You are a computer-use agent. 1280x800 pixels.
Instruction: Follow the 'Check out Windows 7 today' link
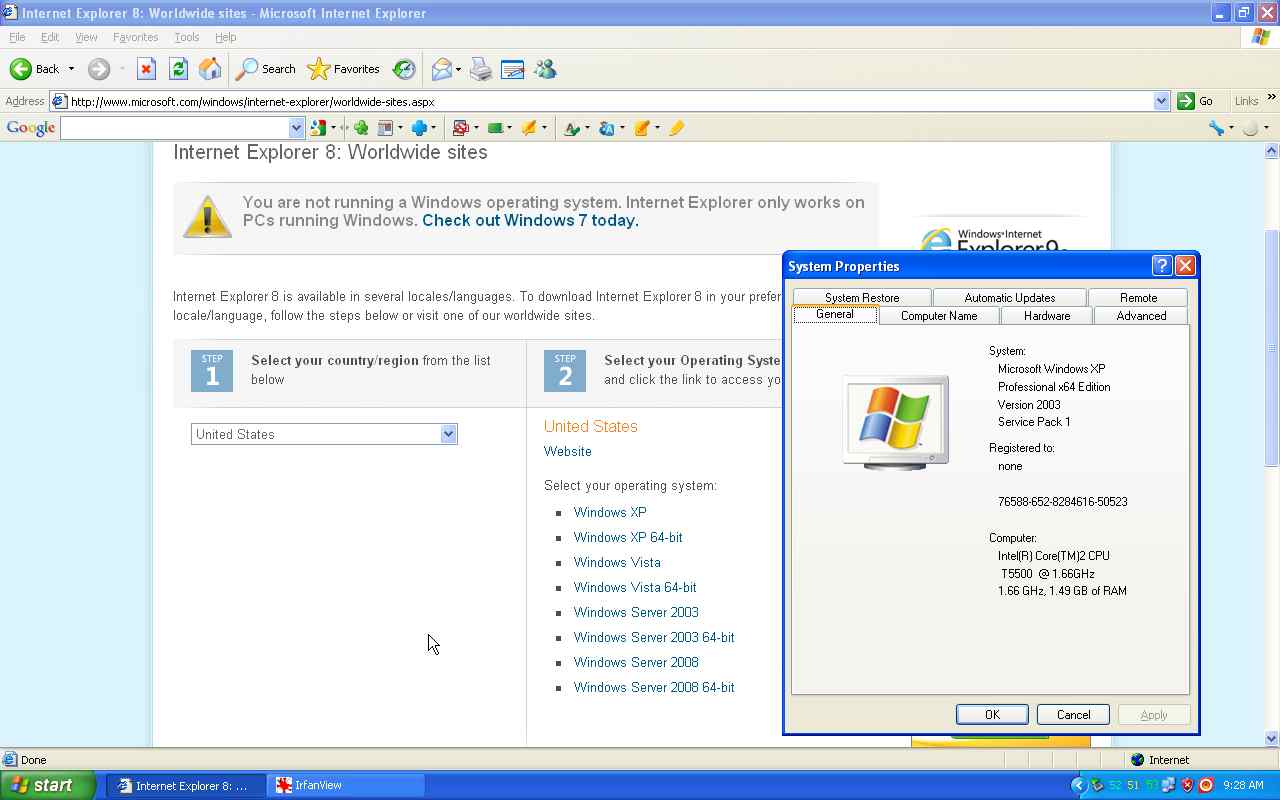[530, 221]
